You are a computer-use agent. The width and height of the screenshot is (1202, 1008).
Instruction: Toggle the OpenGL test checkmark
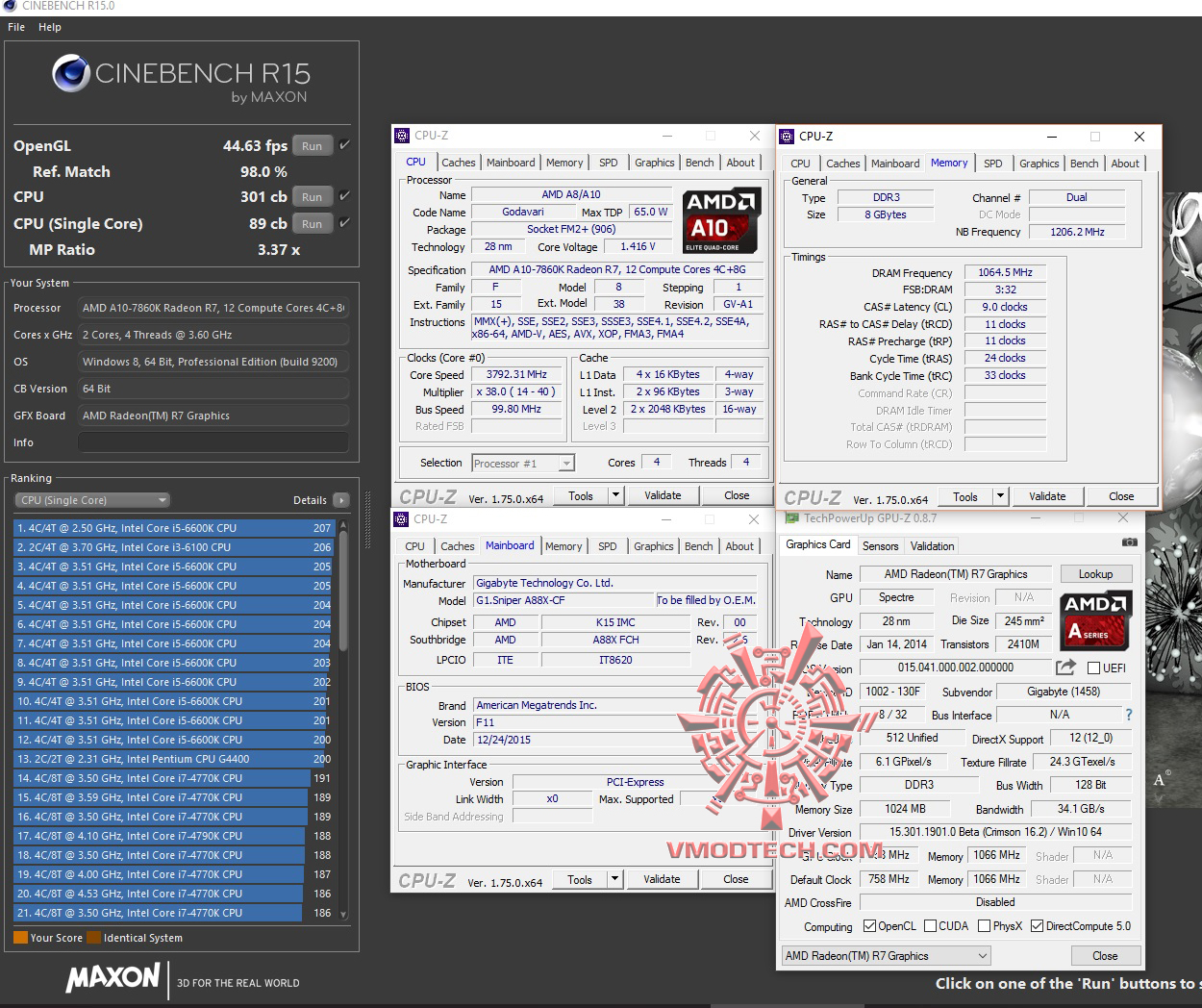point(344,145)
